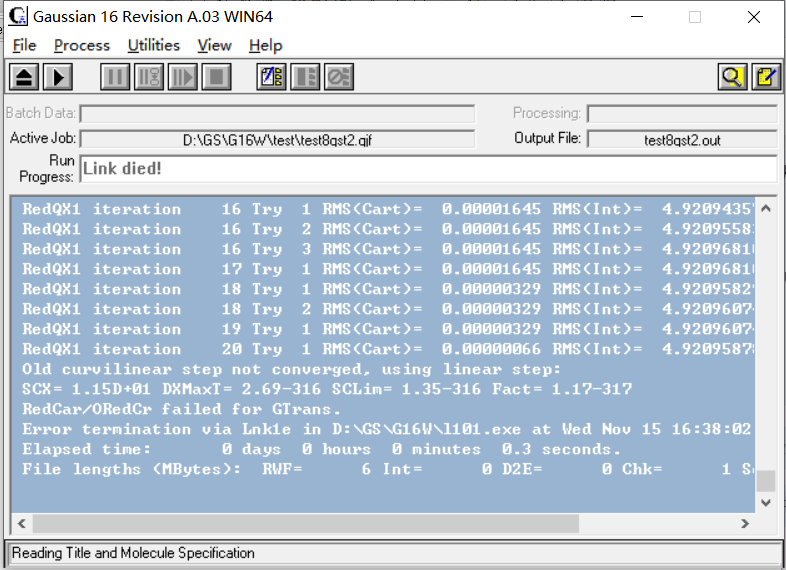This screenshot has height=570, width=786.
Task: Open the view results magnifier icon
Action: tap(733, 77)
